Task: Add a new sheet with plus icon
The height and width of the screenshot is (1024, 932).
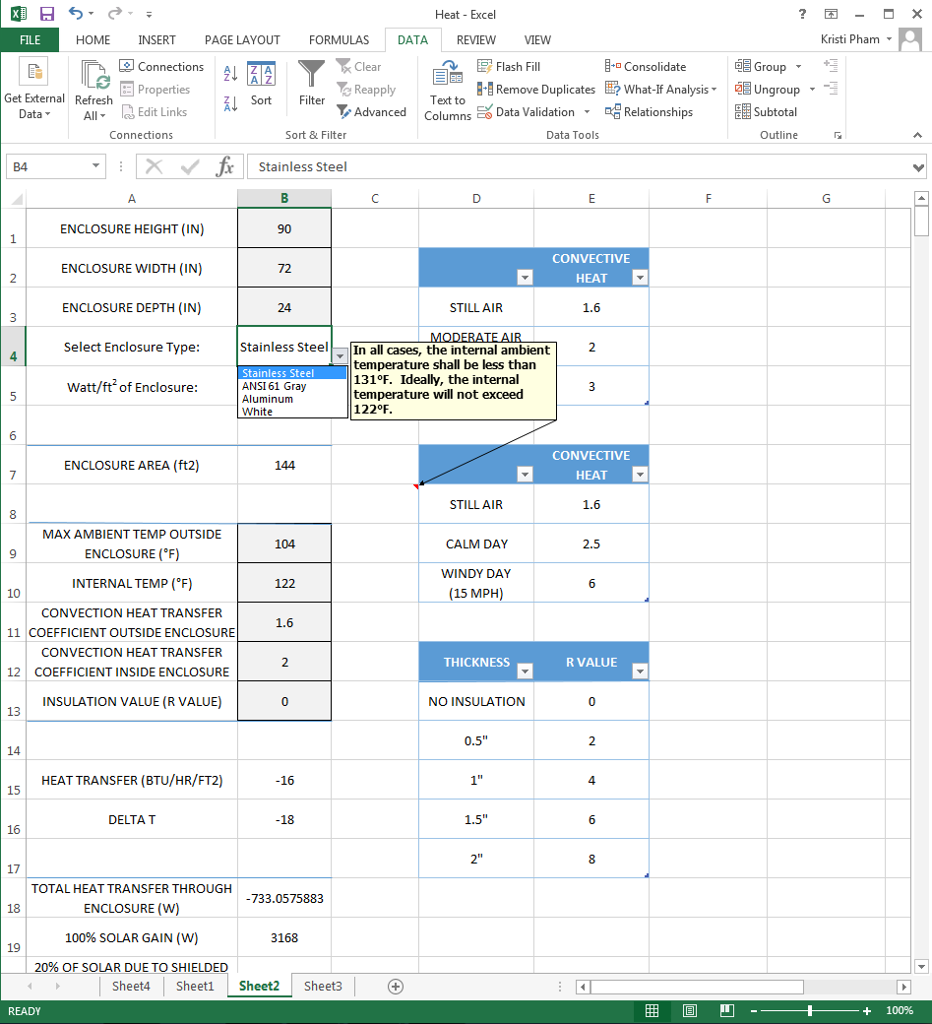Action: [x=395, y=986]
